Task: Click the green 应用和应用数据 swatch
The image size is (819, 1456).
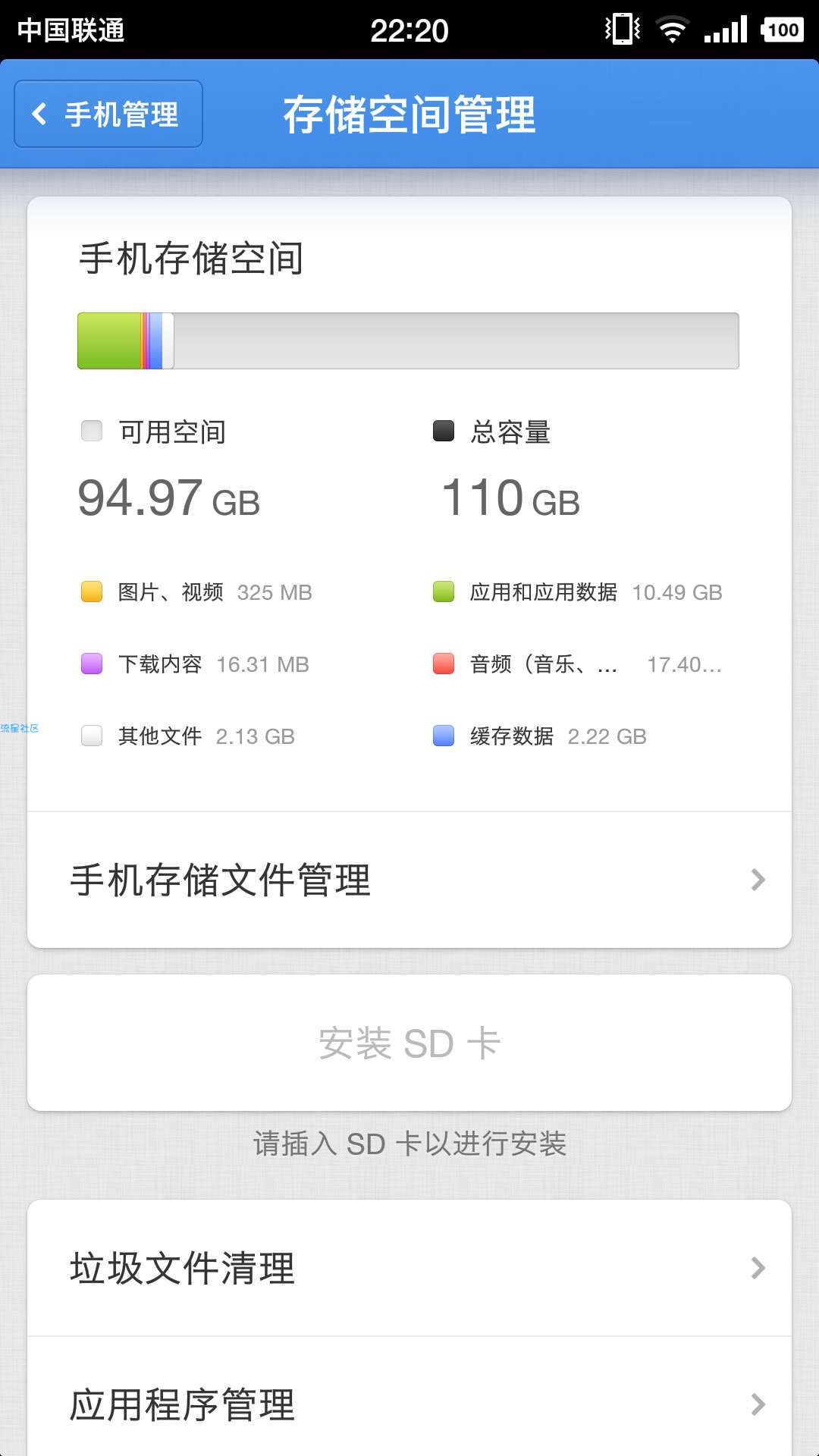Action: tap(444, 591)
